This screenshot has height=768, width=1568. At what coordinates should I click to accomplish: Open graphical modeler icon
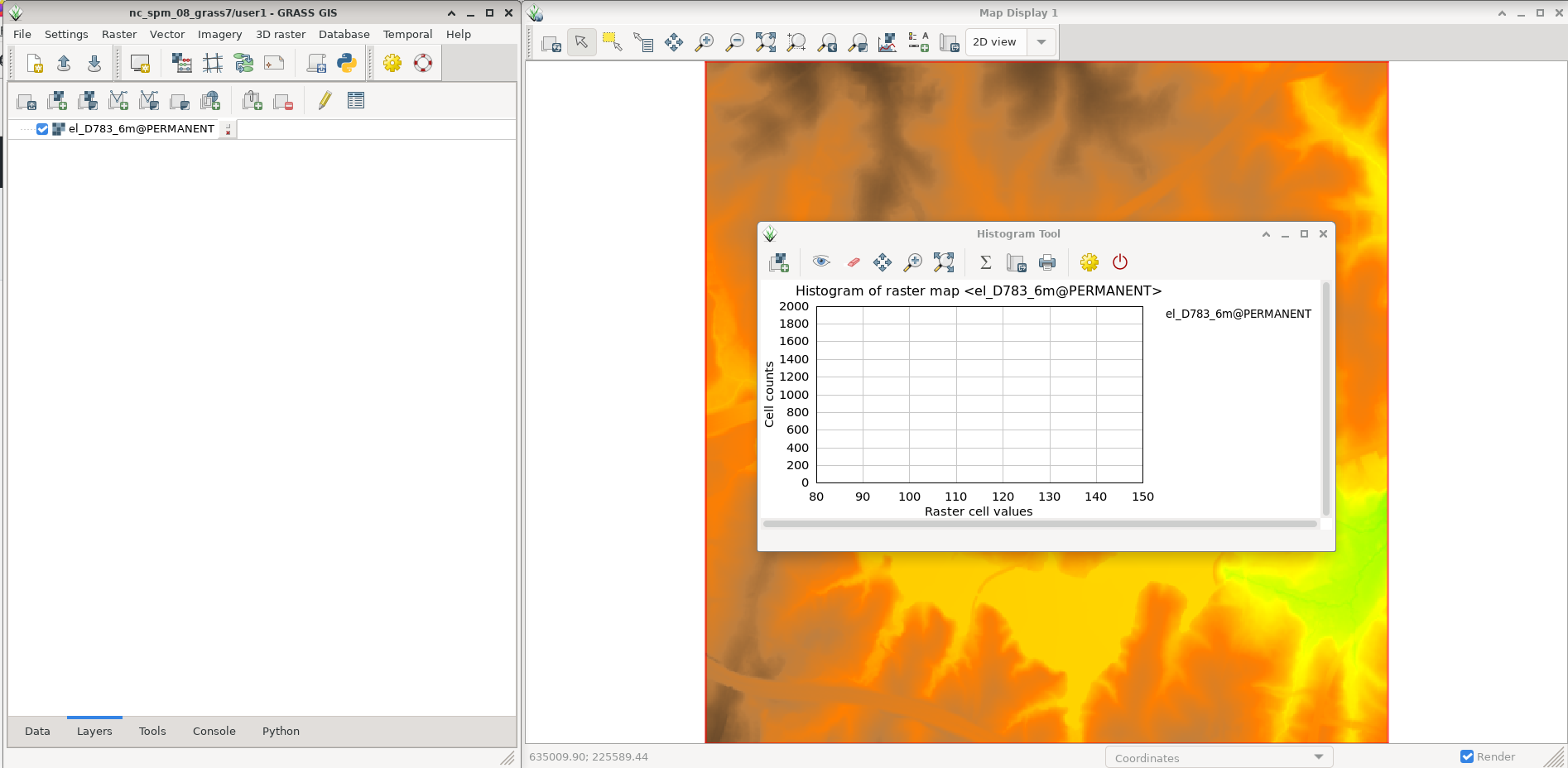tap(243, 63)
